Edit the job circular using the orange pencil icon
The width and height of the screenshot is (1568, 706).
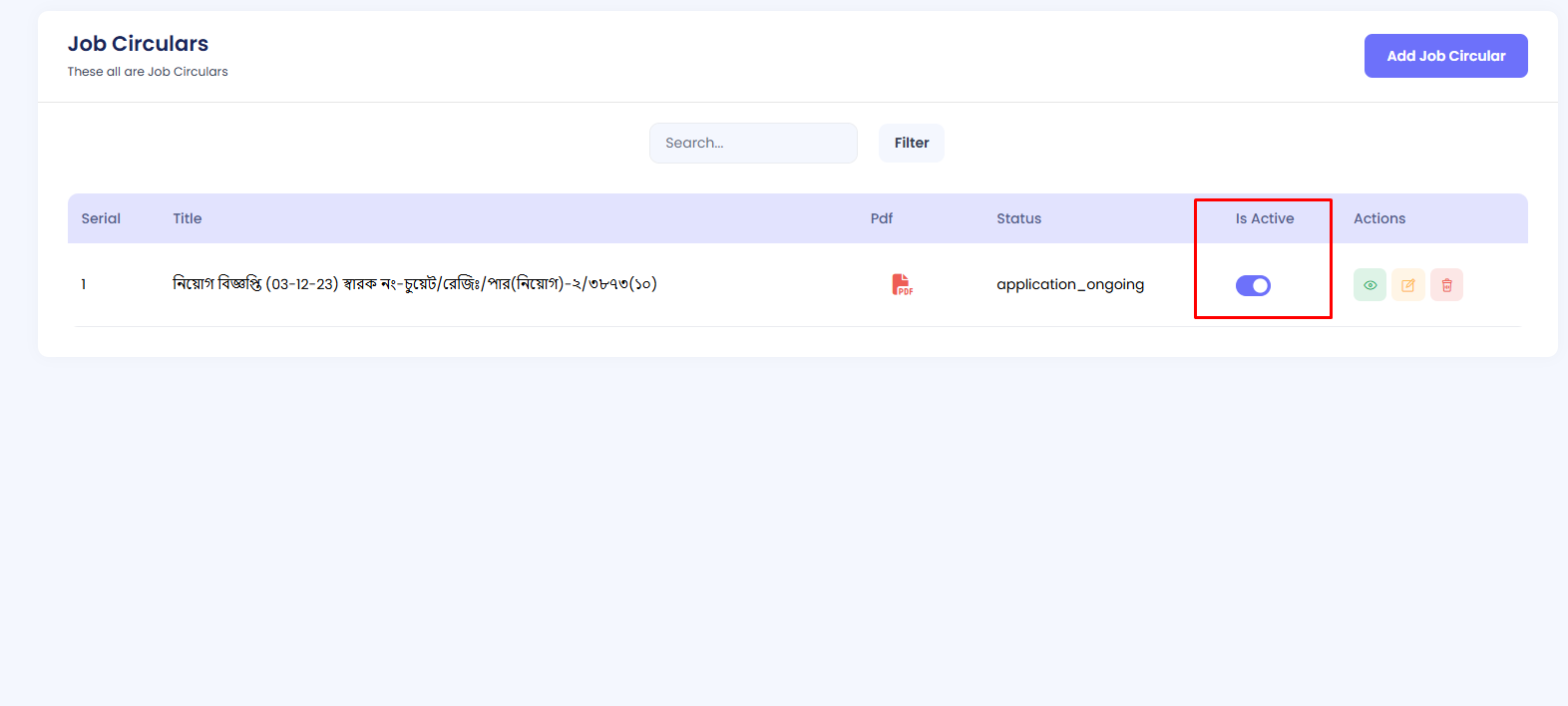pyautogui.click(x=1407, y=285)
